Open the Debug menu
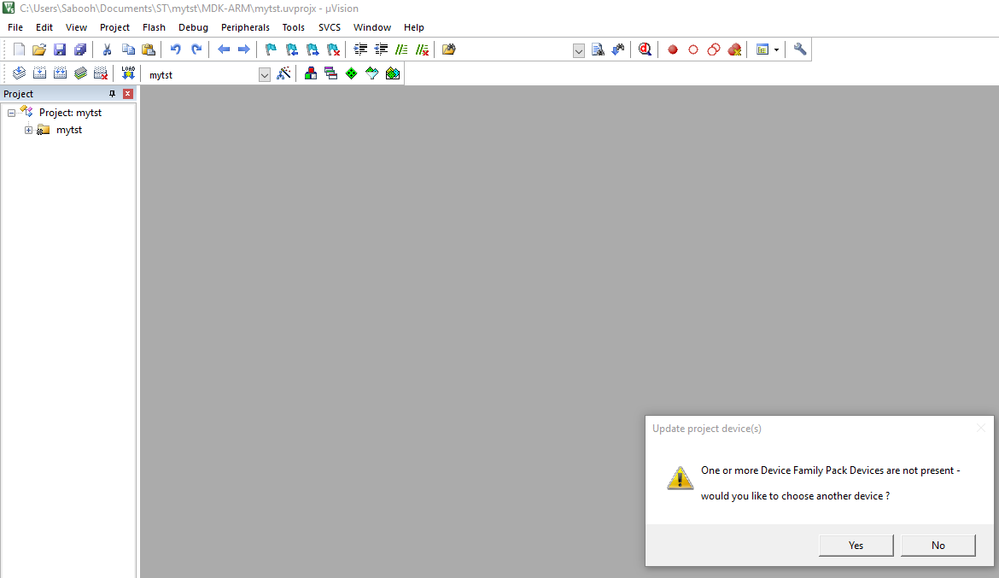The height and width of the screenshot is (578, 999). (x=193, y=27)
